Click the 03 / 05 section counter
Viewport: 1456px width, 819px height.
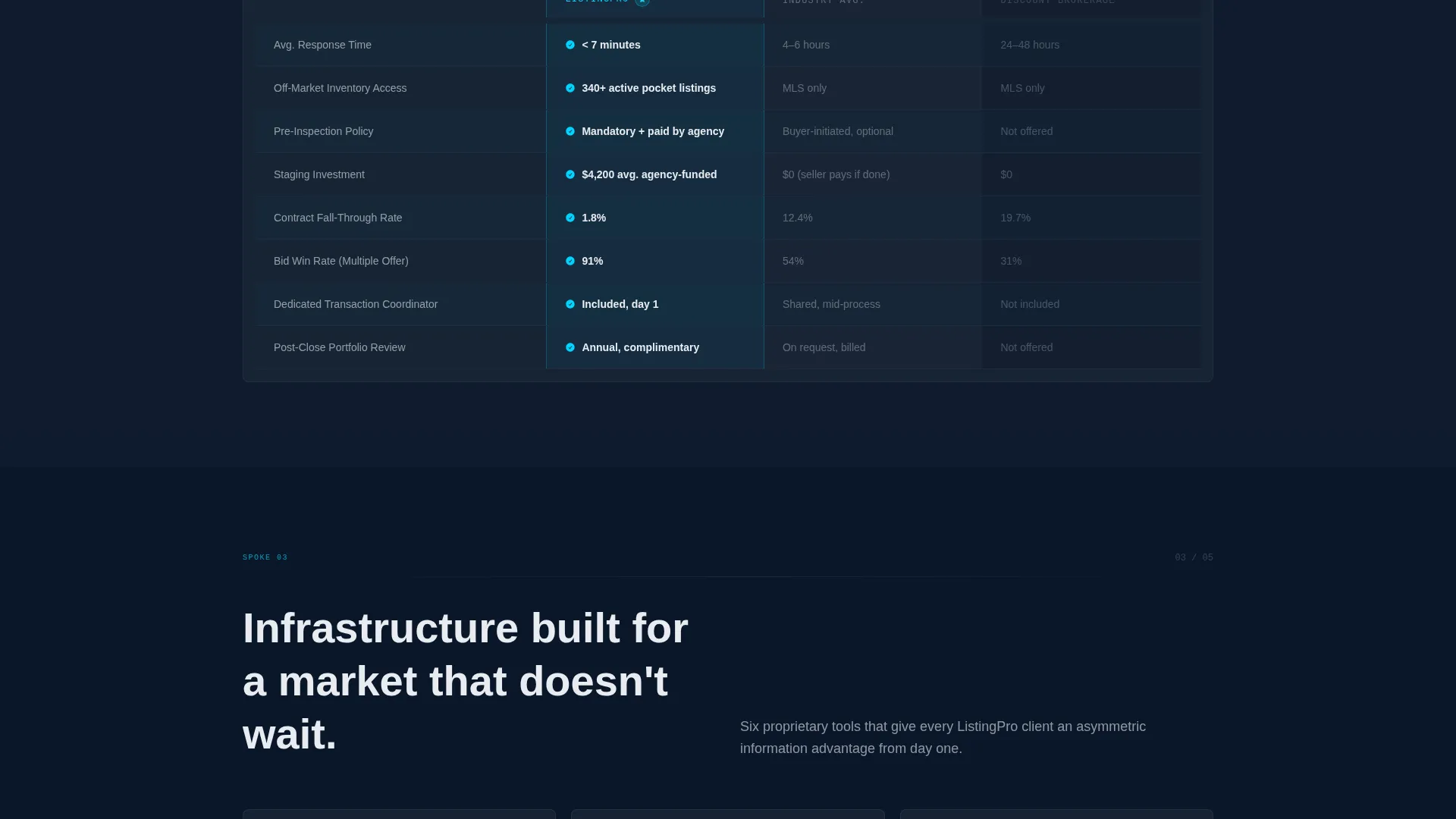[1194, 557]
